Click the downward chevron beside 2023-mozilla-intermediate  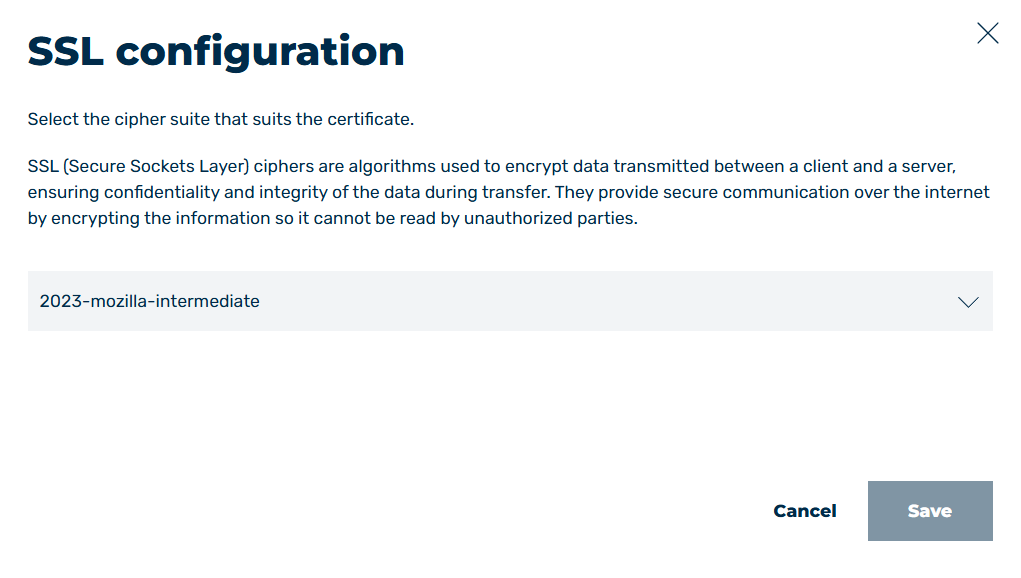(968, 302)
